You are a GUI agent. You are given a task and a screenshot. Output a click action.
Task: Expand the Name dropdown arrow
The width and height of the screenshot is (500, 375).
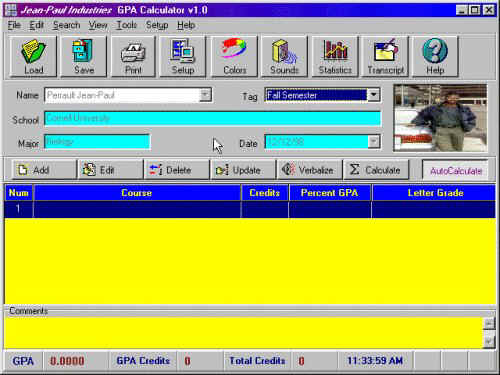coord(205,95)
